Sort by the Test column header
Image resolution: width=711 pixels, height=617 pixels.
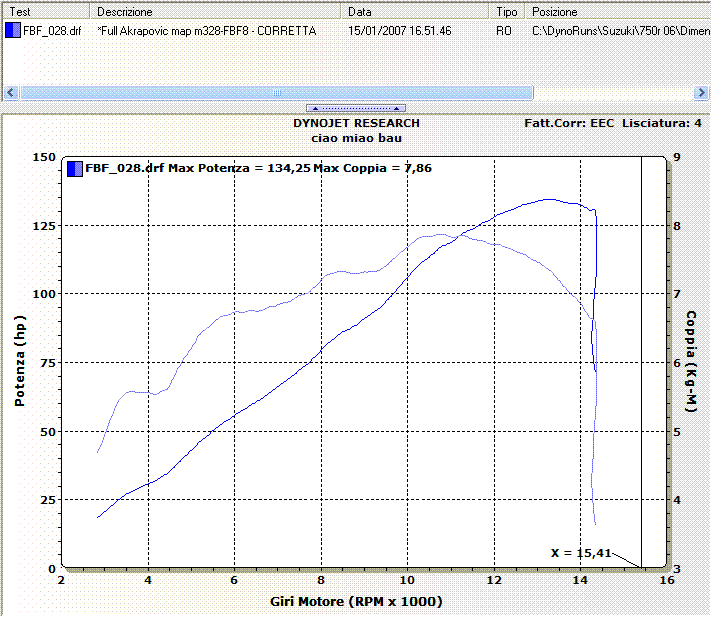tap(47, 12)
